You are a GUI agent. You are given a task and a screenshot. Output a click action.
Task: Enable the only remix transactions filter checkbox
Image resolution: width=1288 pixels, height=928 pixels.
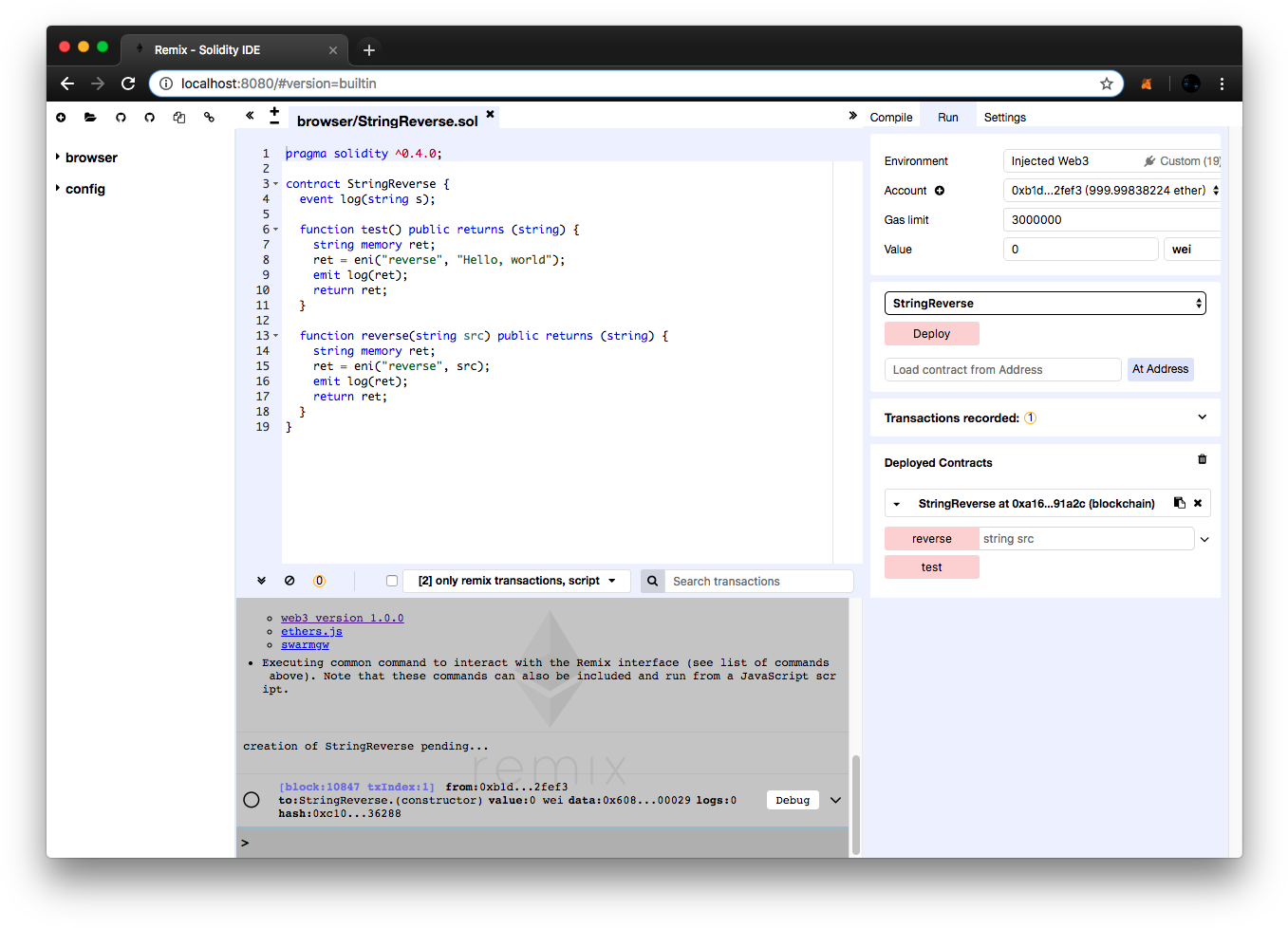392,580
